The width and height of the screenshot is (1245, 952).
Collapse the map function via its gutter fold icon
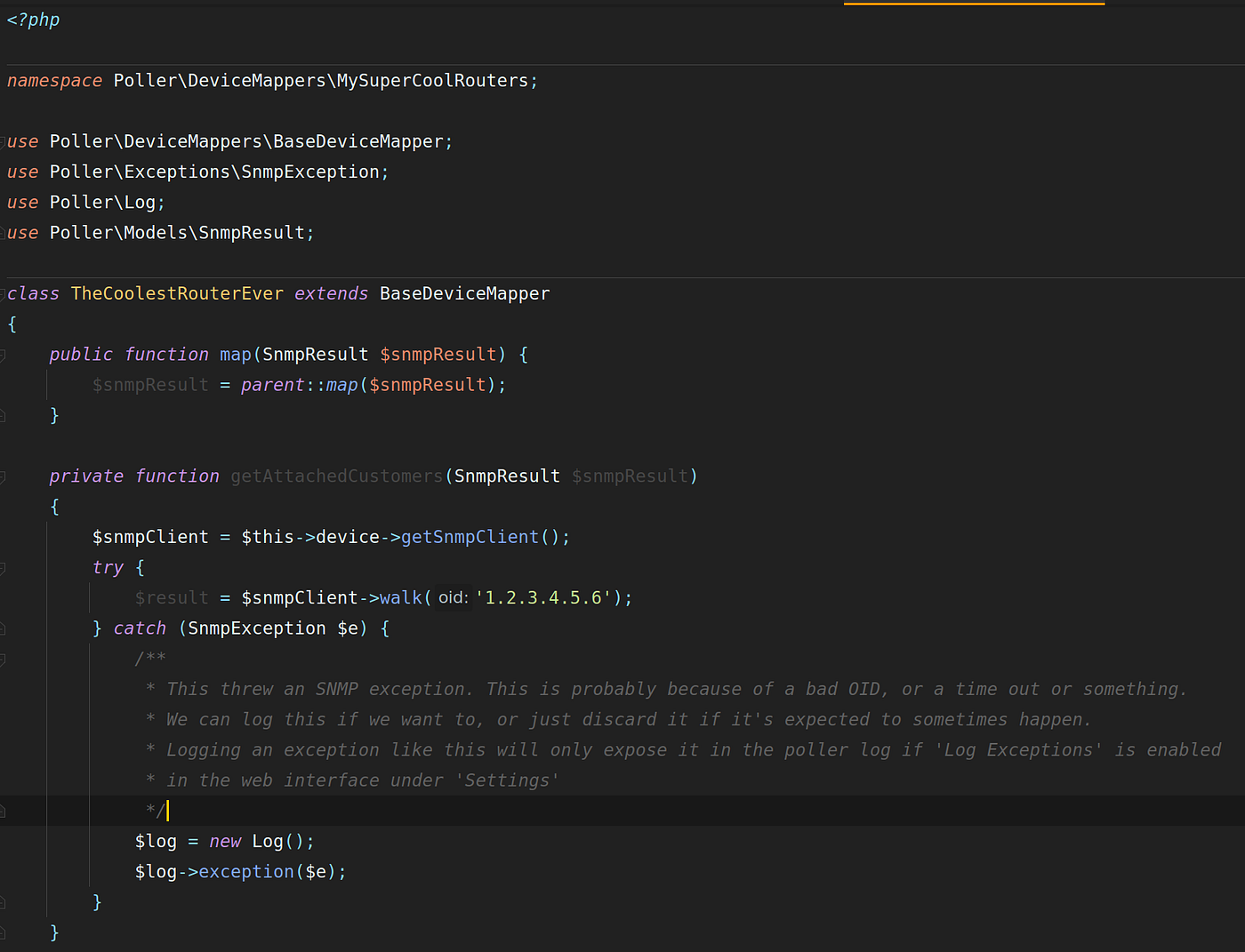tap(4, 354)
